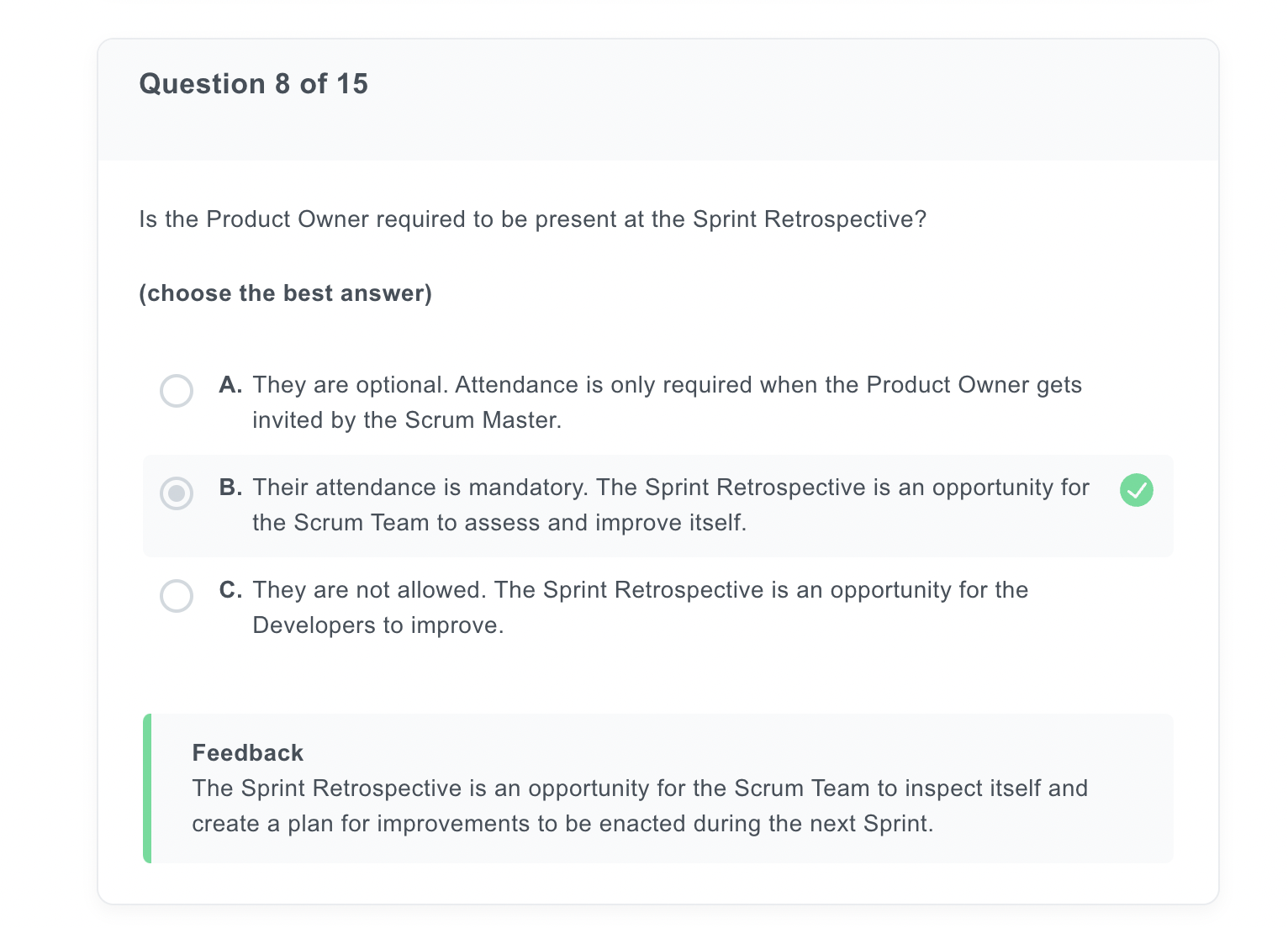Click the "Question 8 of 15" heading
Screen dimensions: 1288x928
click(x=253, y=84)
